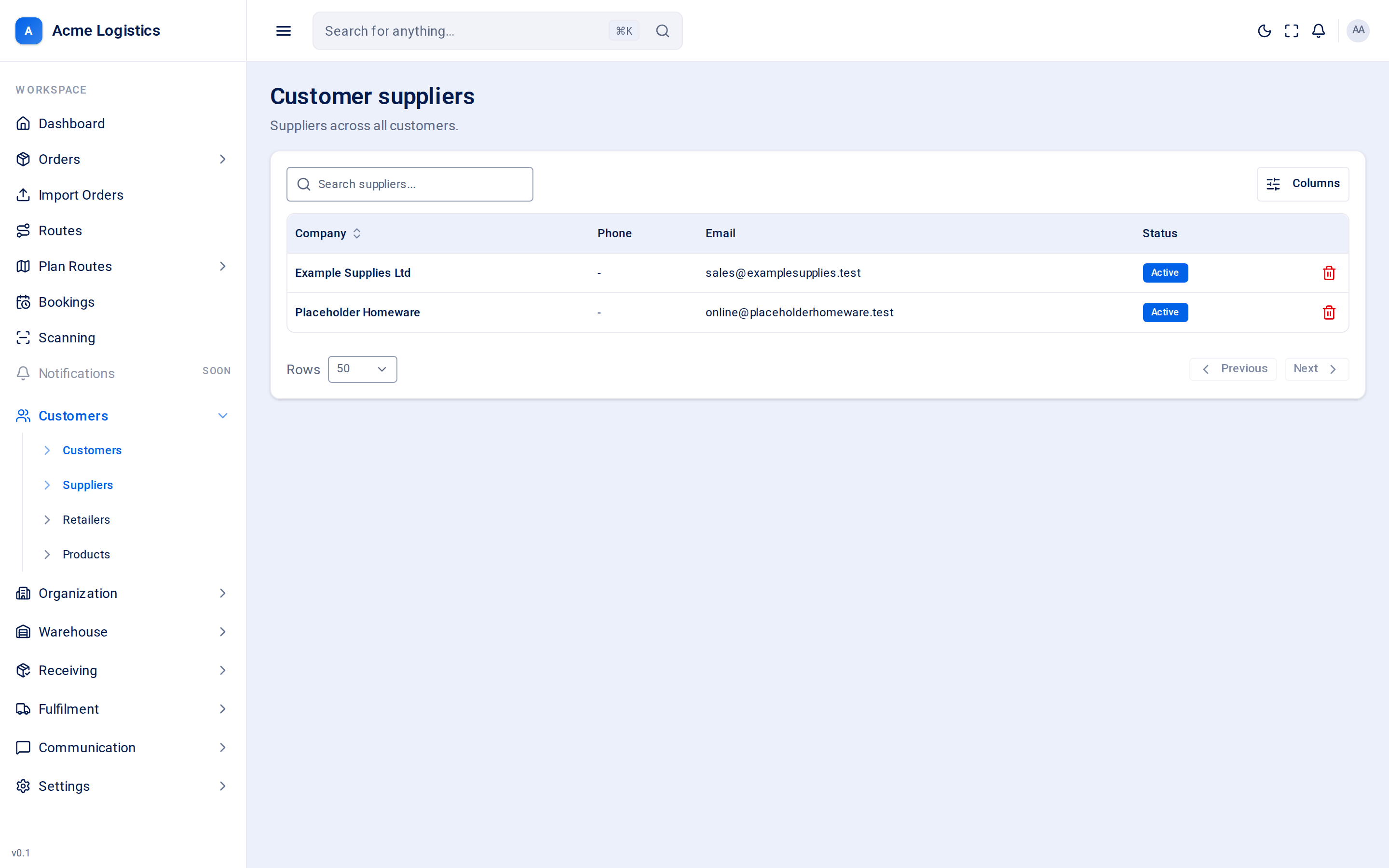This screenshot has height=868, width=1389.
Task: Expand the Plan Routes chevron
Action: tap(223, 266)
